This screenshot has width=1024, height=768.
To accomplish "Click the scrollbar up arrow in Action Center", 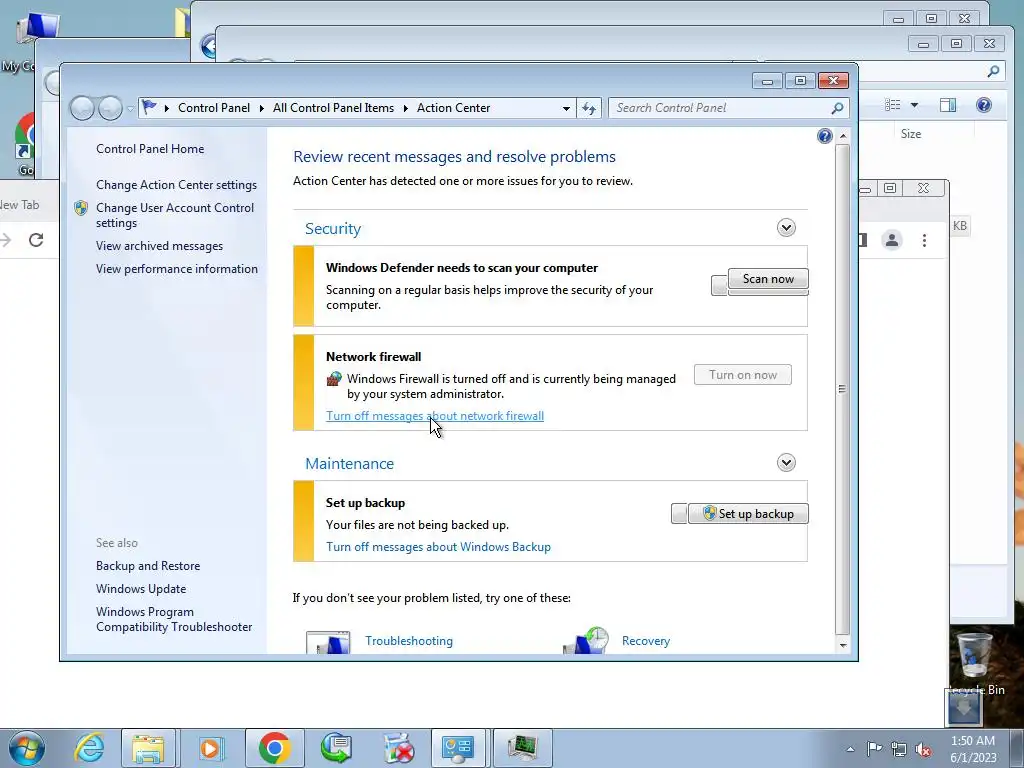I will coord(842,136).
